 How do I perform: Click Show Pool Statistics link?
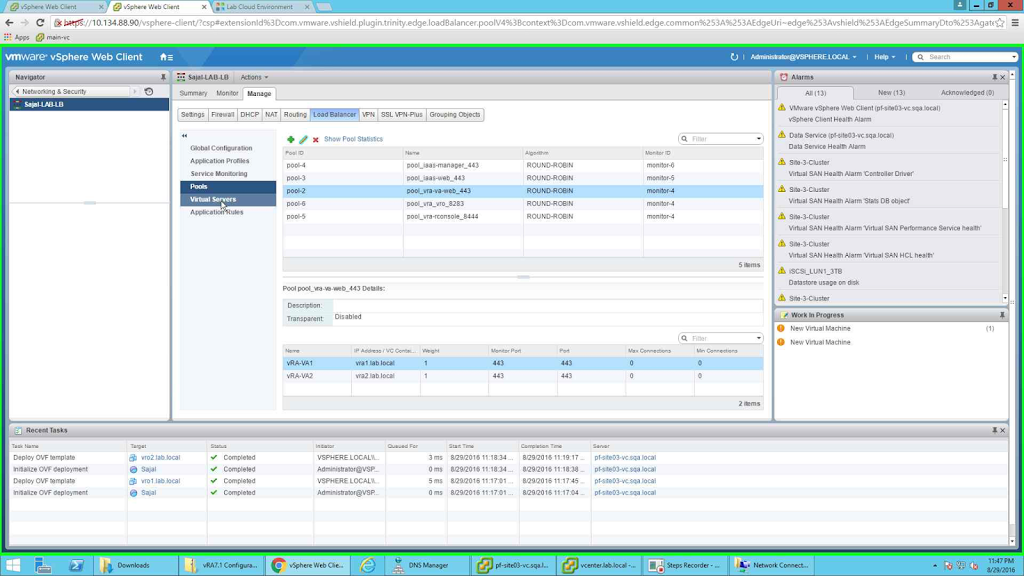(x=353, y=139)
